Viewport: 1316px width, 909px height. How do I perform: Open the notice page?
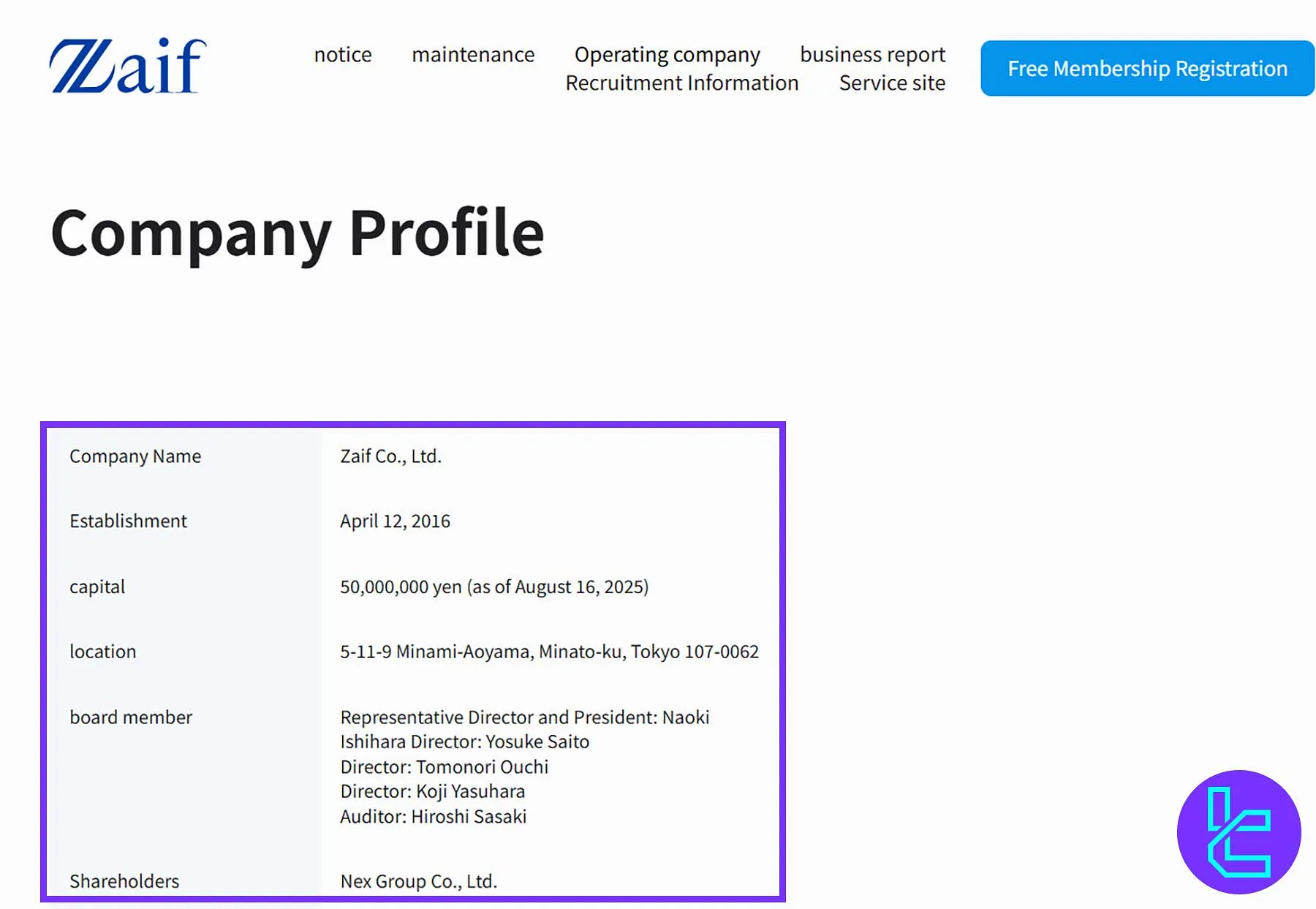tap(342, 54)
